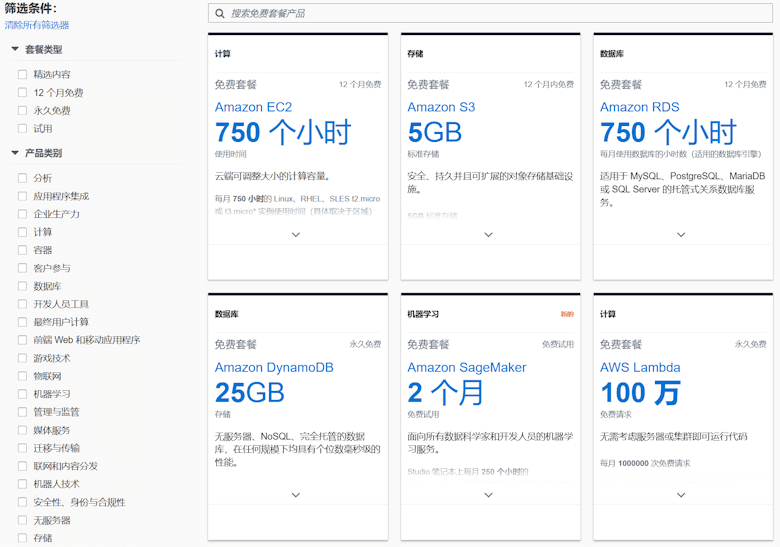Check the 数据库 category checkbox
The width and height of the screenshot is (780, 547).
click(22, 286)
